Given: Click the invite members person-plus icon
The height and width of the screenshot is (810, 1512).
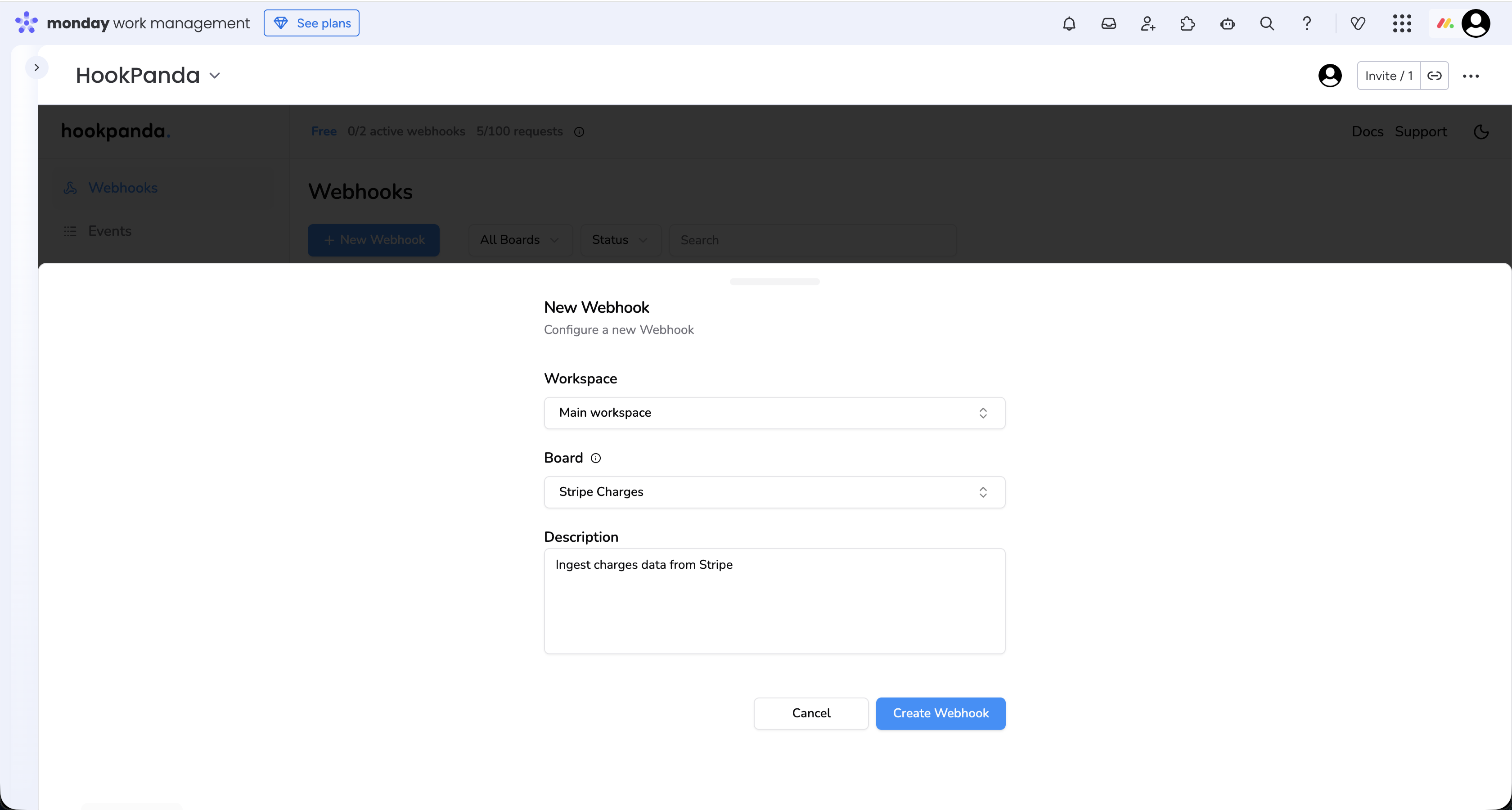Looking at the screenshot, I should pyautogui.click(x=1147, y=23).
